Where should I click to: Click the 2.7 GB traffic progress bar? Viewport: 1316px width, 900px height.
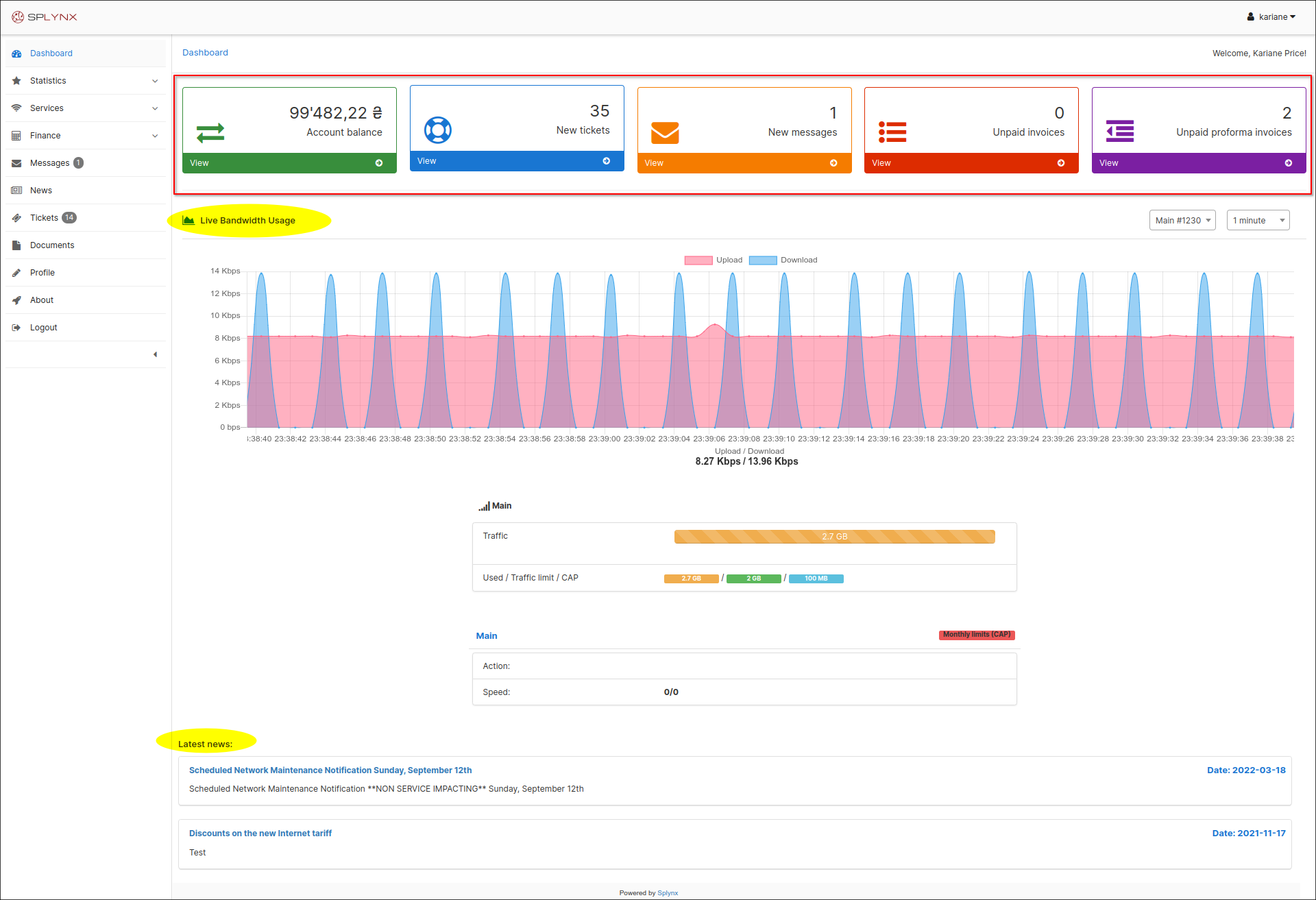click(x=834, y=537)
